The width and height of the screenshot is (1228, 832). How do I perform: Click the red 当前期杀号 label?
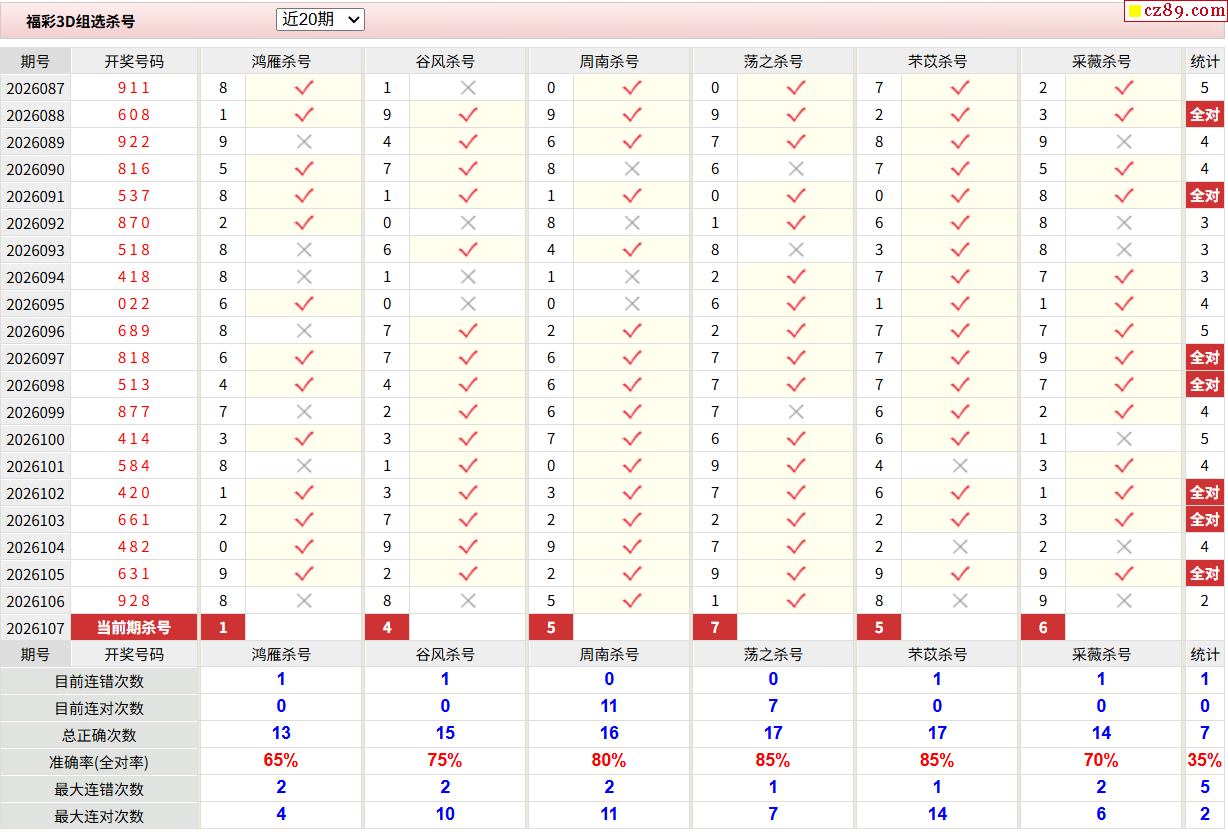134,628
